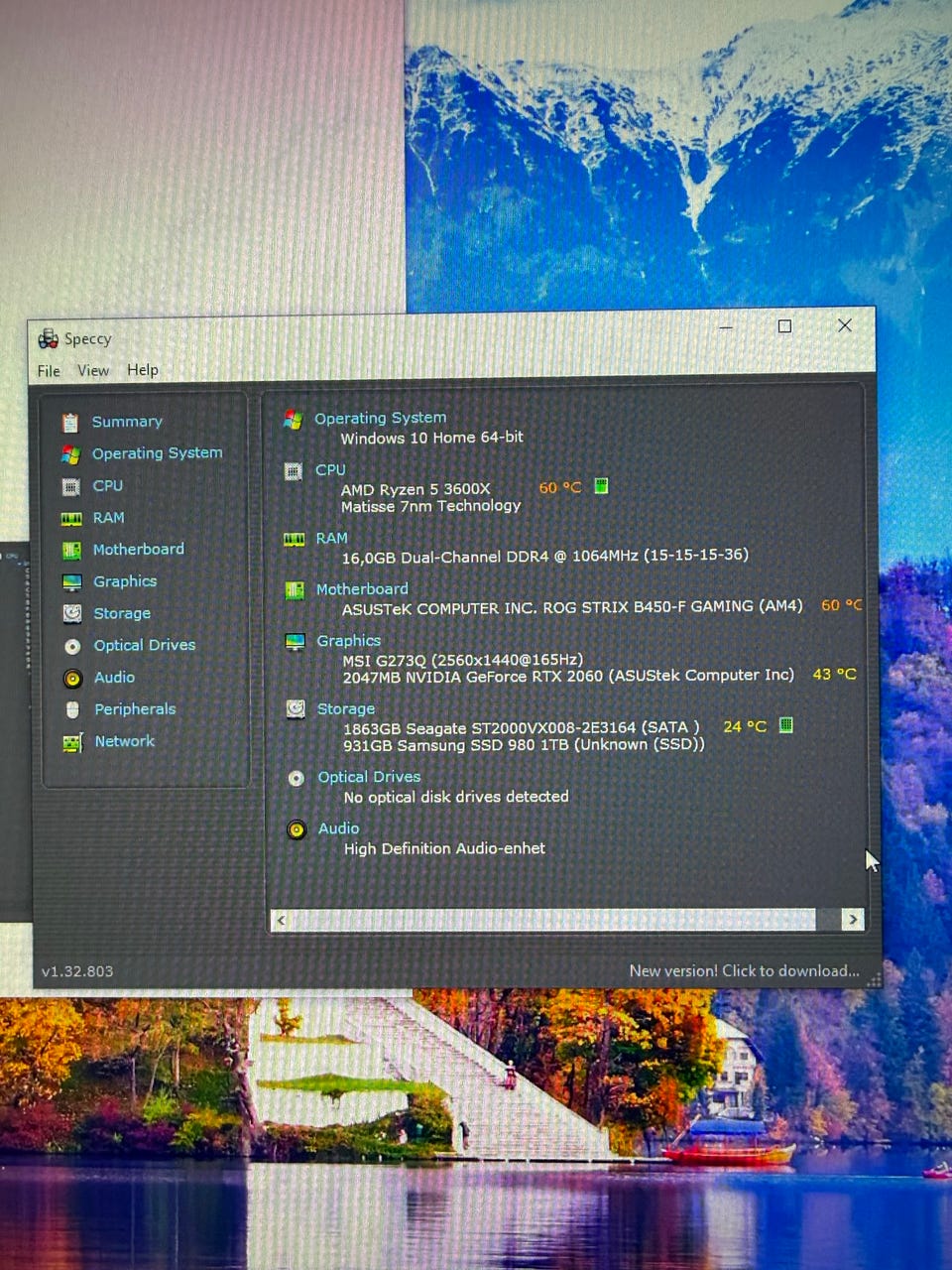Click the Motherboard icon in sidebar
The height and width of the screenshot is (1270, 952).
tap(71, 551)
